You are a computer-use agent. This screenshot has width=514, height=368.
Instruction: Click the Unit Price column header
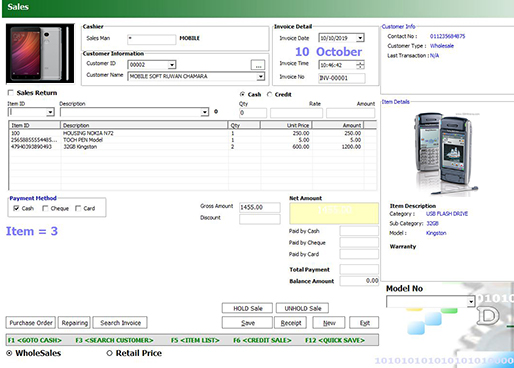286,125
